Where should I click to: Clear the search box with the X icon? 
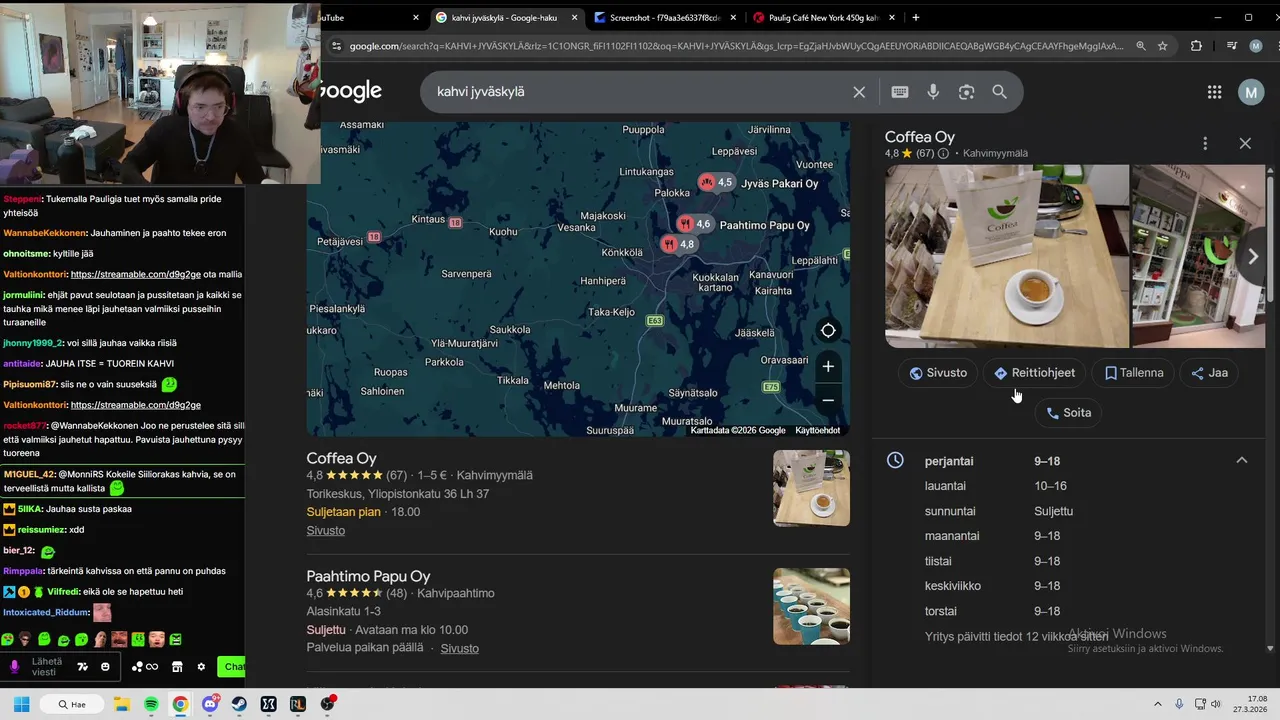(x=859, y=92)
